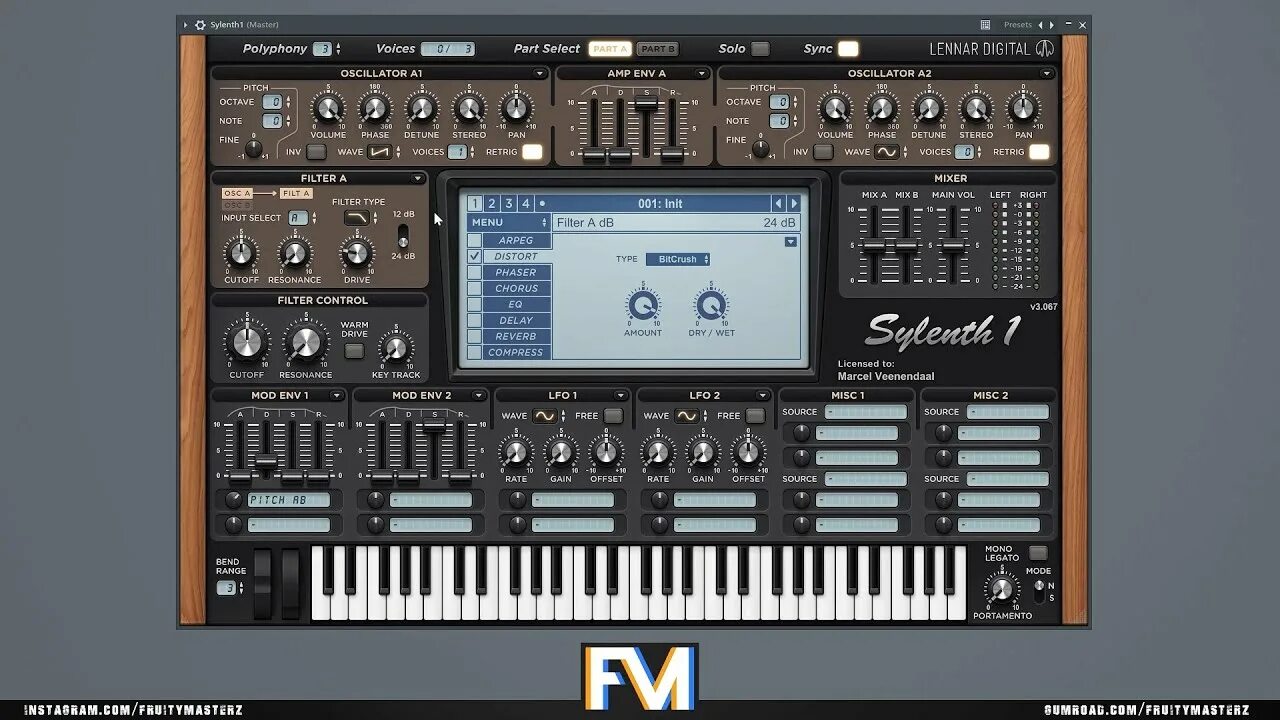The height and width of the screenshot is (720, 1280).
Task: Toggle the Sync button
Action: [x=848, y=49]
